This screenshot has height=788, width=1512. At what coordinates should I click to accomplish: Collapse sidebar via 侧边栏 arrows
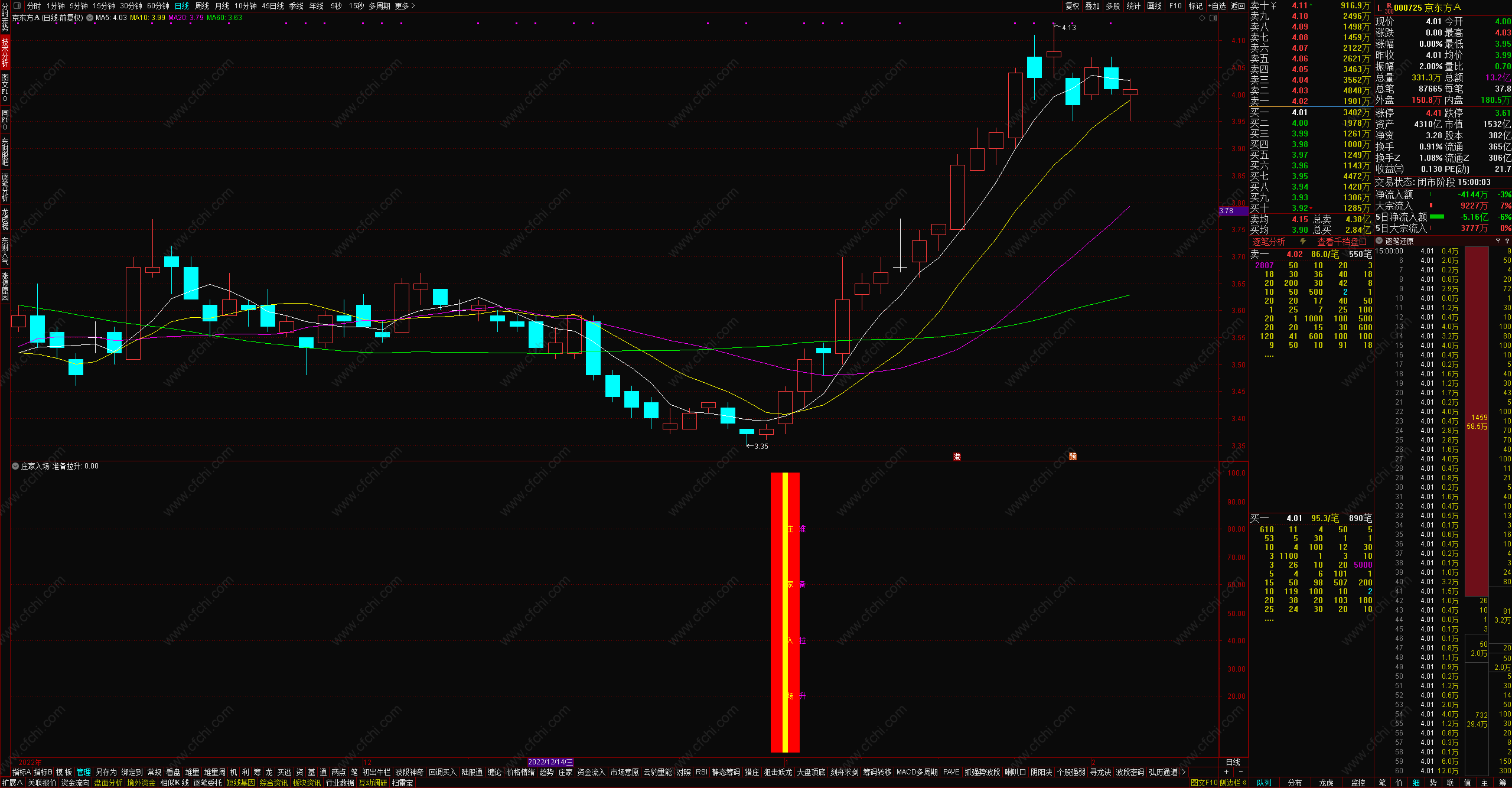click(1244, 783)
